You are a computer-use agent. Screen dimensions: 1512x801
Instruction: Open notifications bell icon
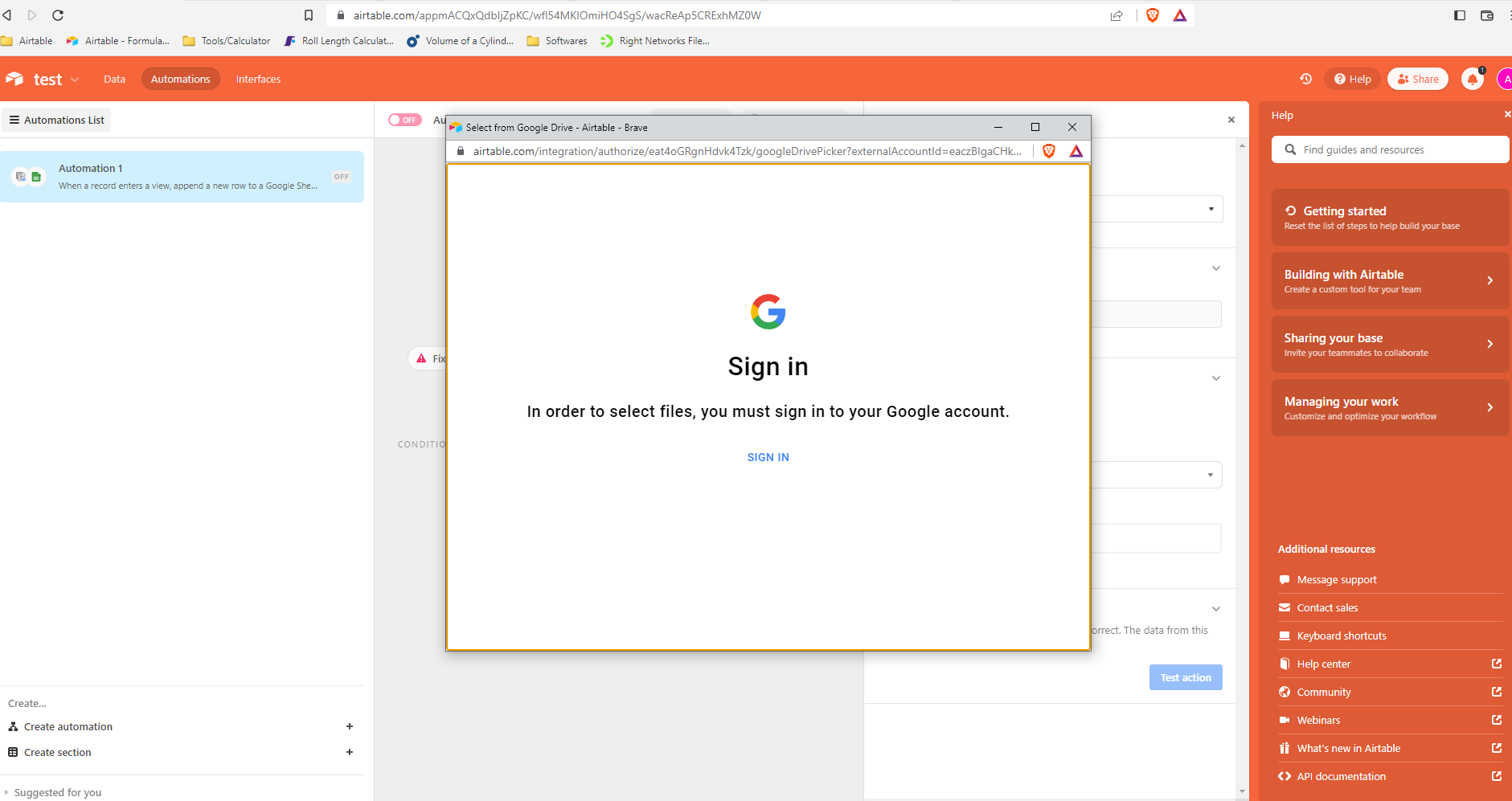click(x=1473, y=79)
